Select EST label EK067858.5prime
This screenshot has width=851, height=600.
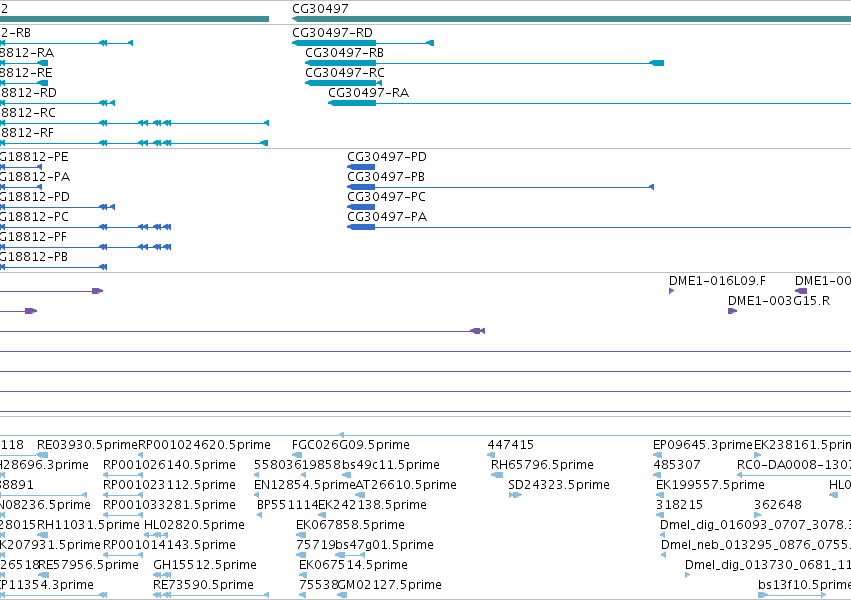pos(350,525)
